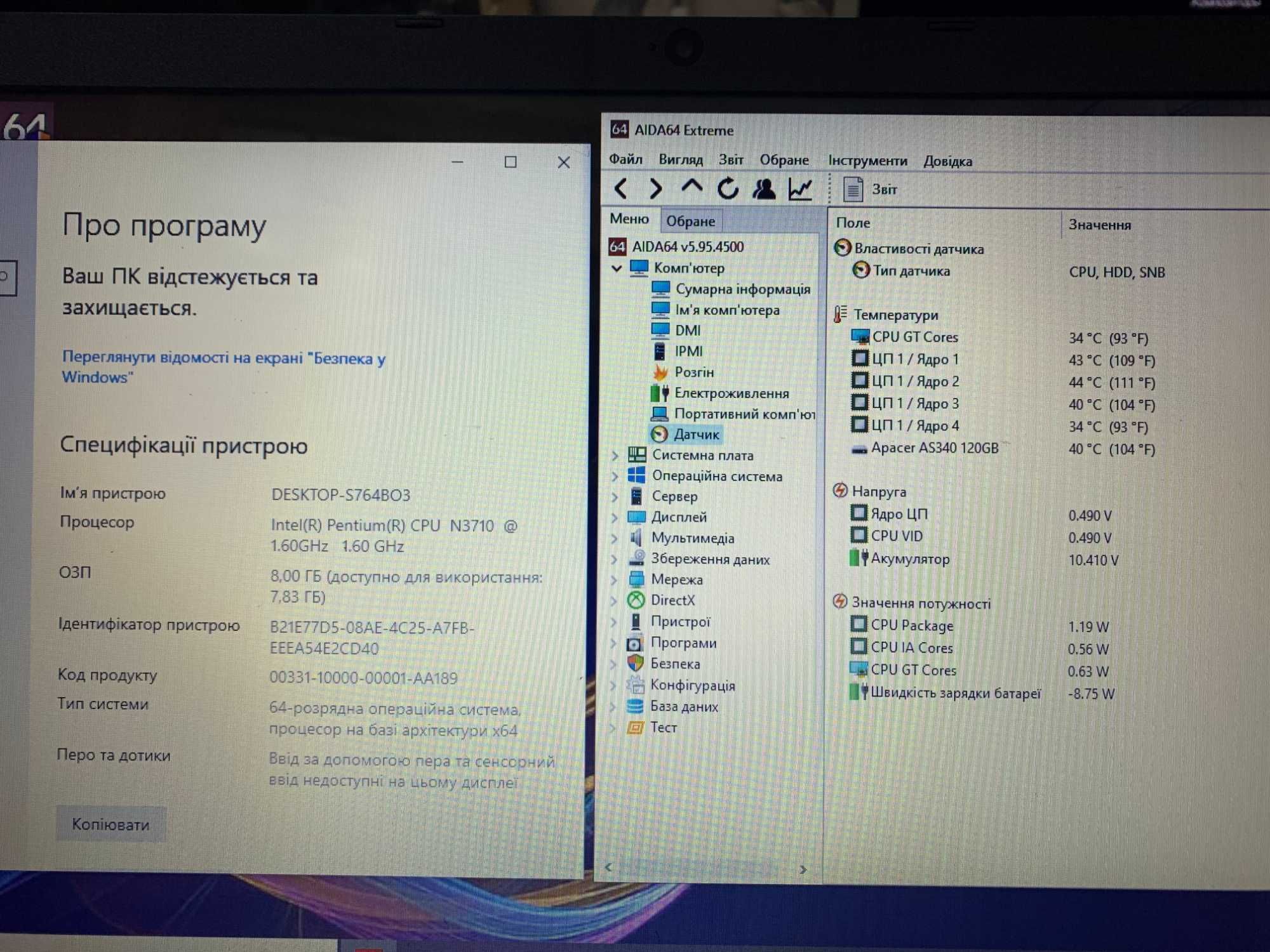Select the ЦП 1 / Ядро 4 row
The image size is (1270, 952).
(1000, 426)
